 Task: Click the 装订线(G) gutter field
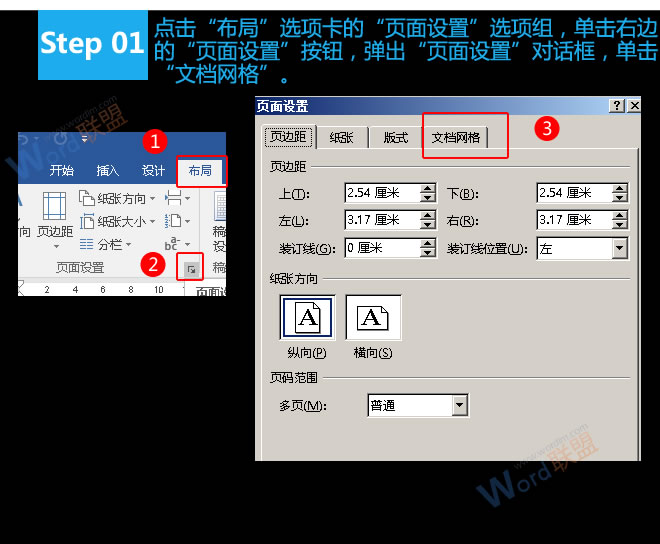383,248
